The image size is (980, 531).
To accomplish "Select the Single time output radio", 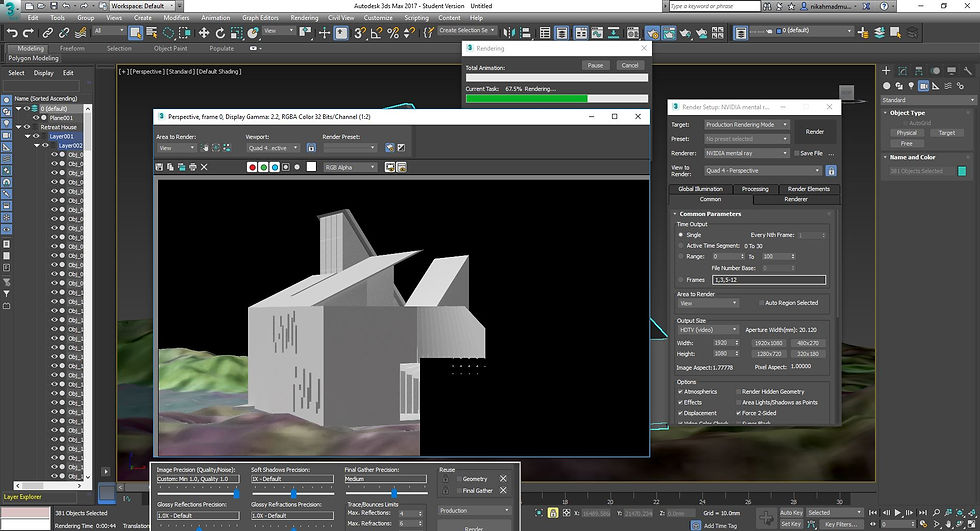I will [x=681, y=235].
